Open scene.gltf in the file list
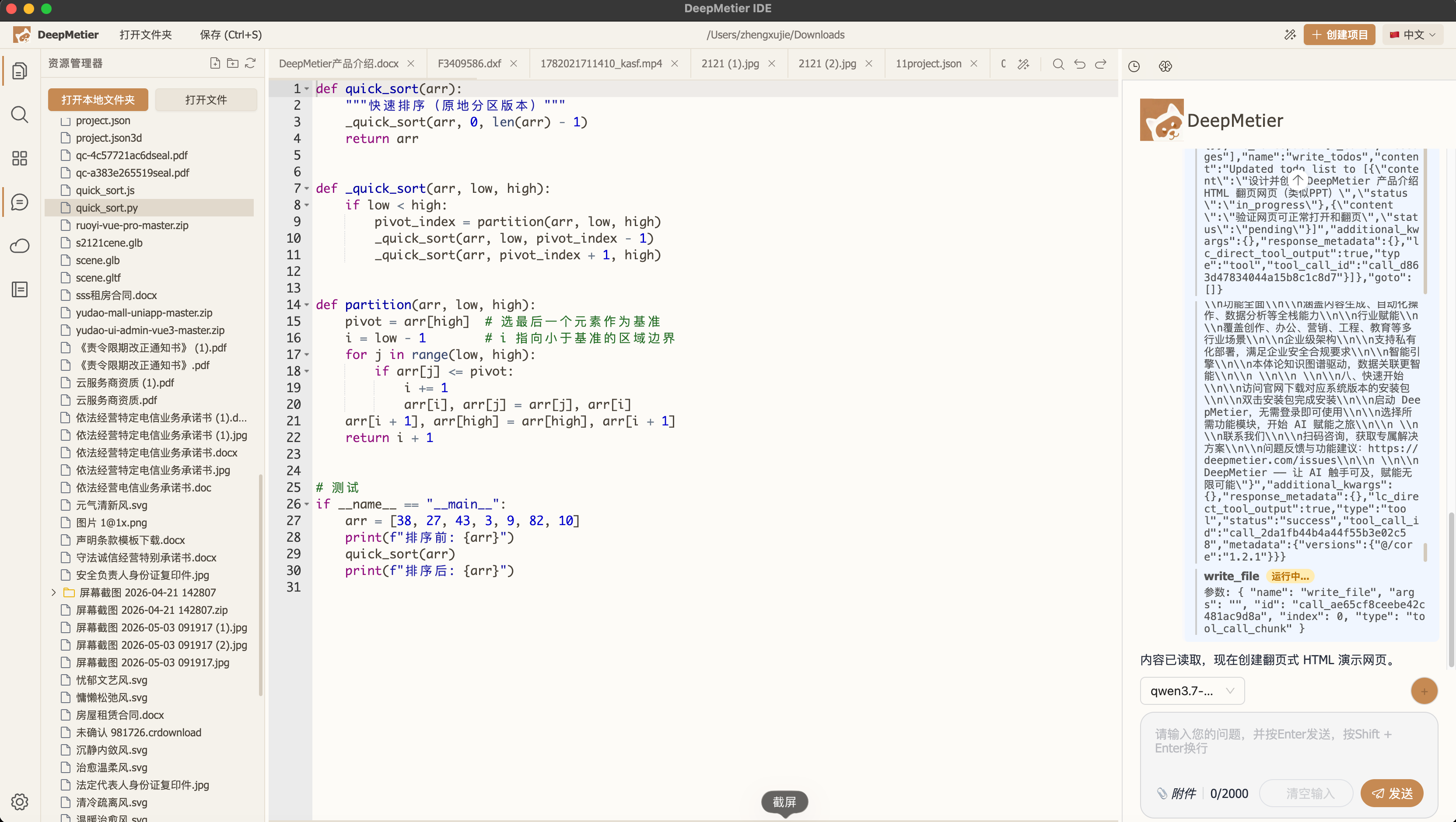 tap(149, 278)
